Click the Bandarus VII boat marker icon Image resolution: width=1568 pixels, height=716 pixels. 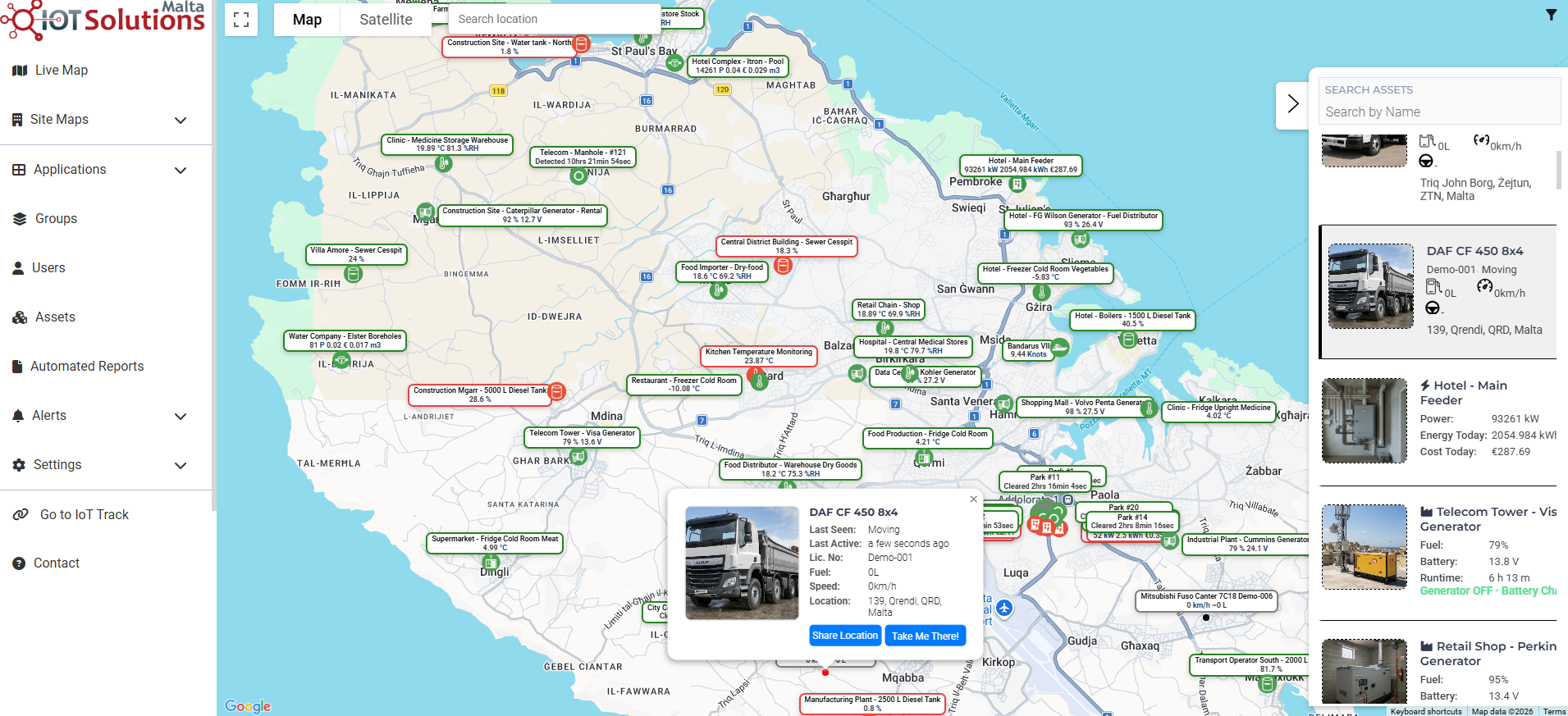pyautogui.click(x=1059, y=347)
